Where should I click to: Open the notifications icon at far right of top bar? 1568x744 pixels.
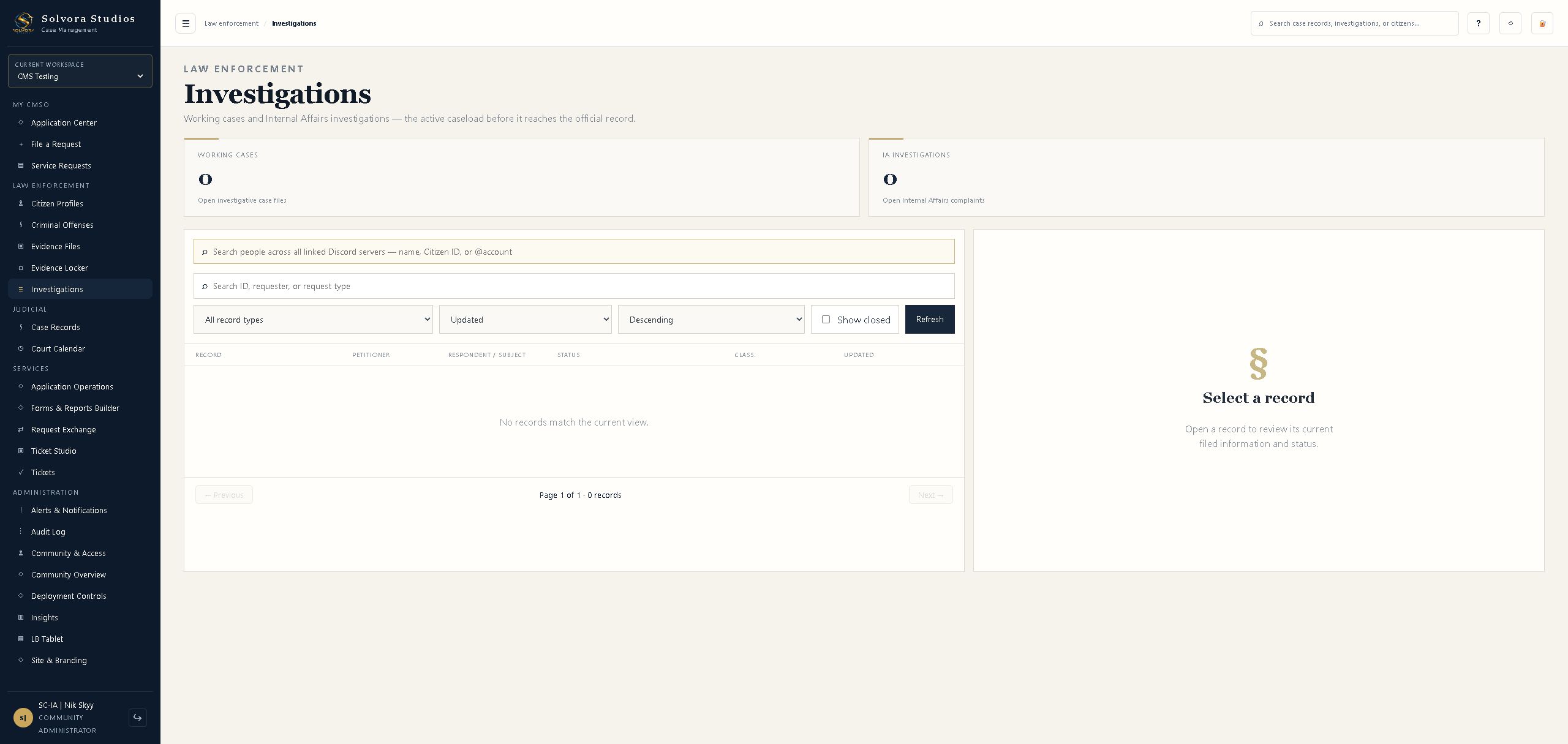[1542, 23]
